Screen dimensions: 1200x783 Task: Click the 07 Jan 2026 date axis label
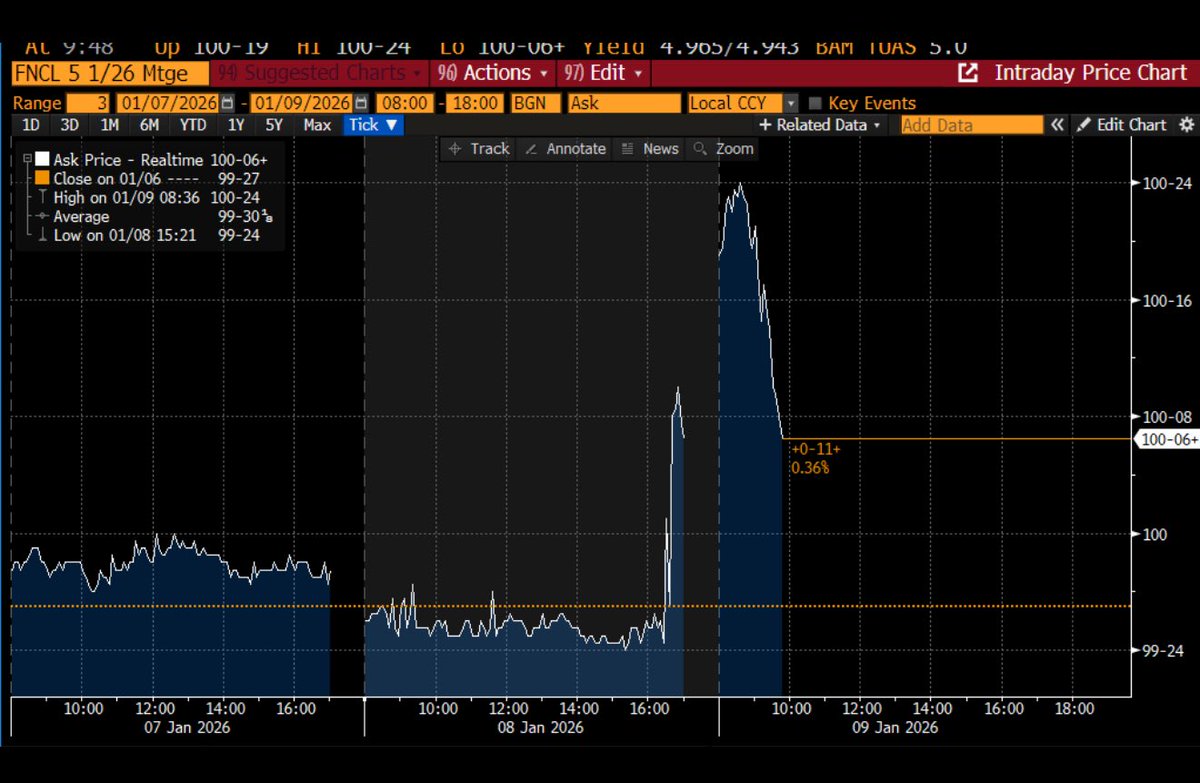pos(187,727)
